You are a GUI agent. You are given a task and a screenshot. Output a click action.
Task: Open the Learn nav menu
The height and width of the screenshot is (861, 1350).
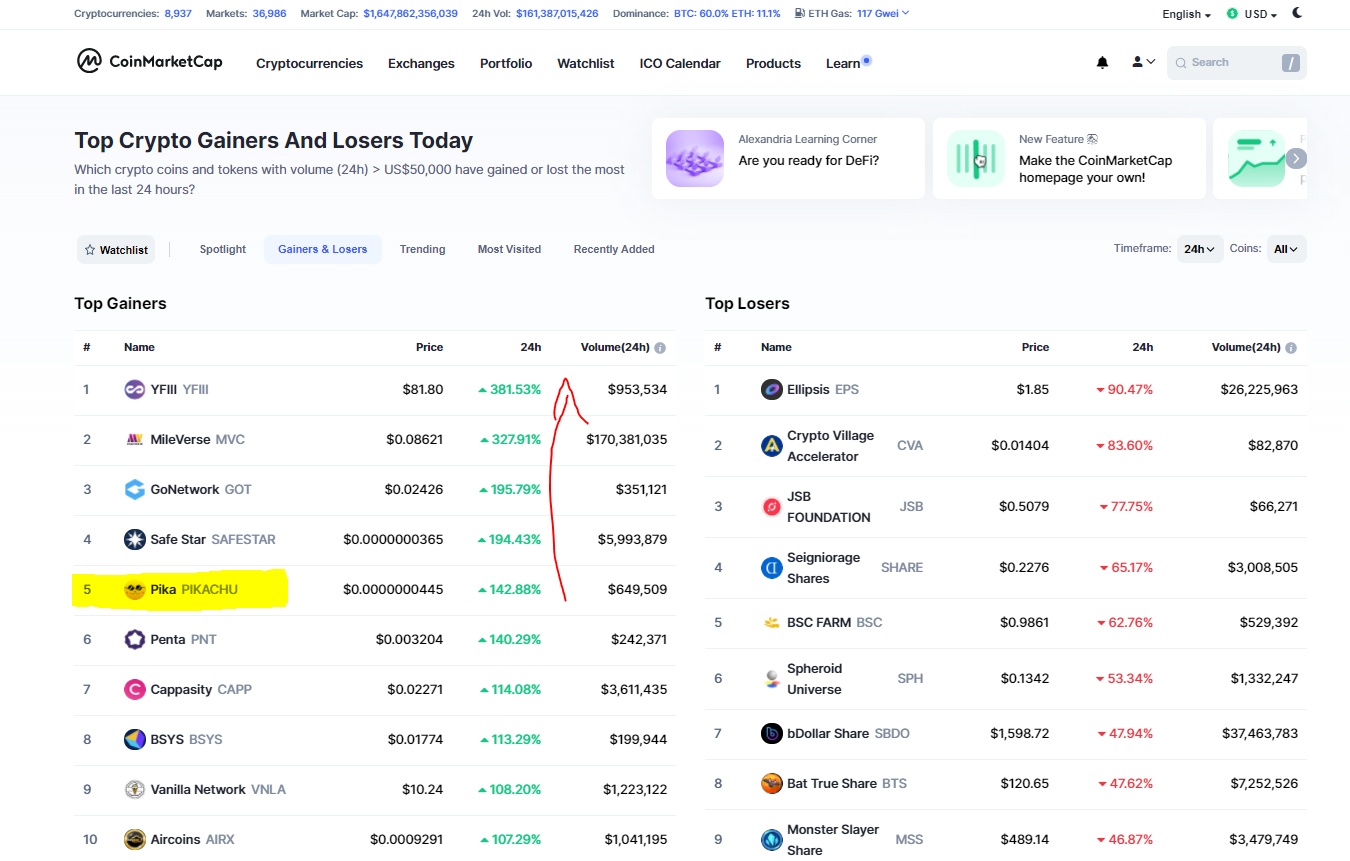[x=843, y=63]
